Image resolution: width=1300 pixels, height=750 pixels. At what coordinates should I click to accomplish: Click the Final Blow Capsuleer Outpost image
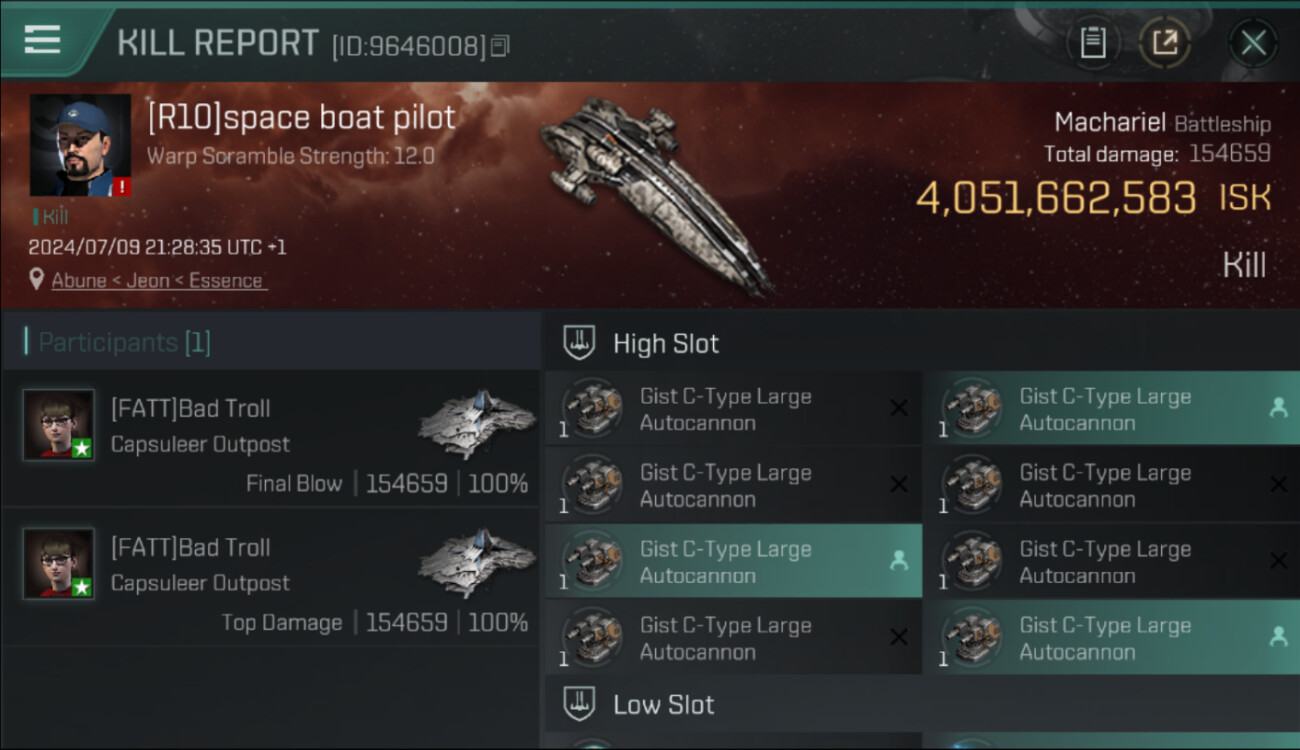tap(477, 423)
